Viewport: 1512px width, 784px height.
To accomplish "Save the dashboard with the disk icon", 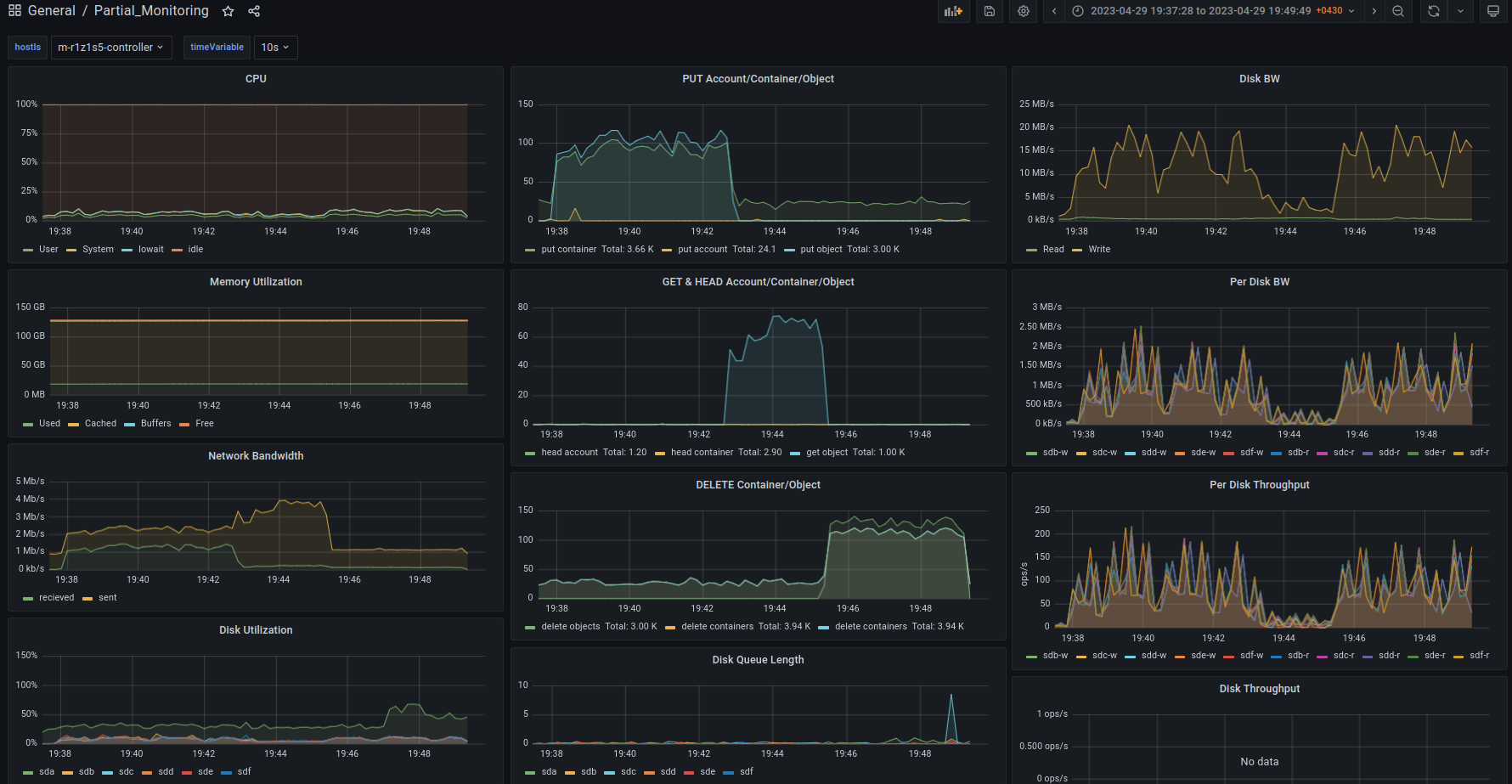I will point(990,11).
